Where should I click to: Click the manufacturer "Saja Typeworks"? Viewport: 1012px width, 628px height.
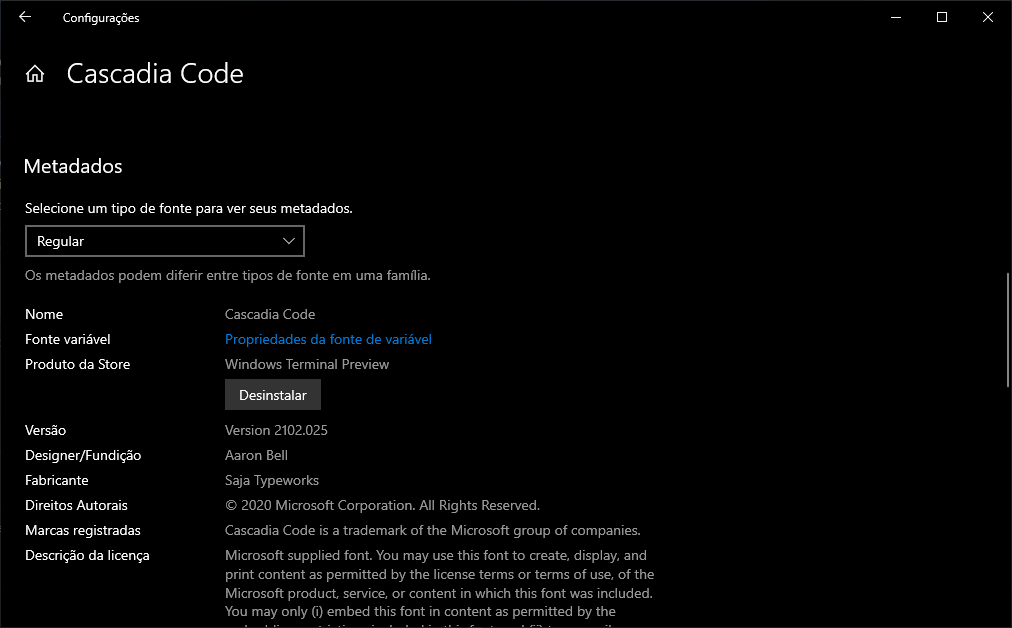271,480
